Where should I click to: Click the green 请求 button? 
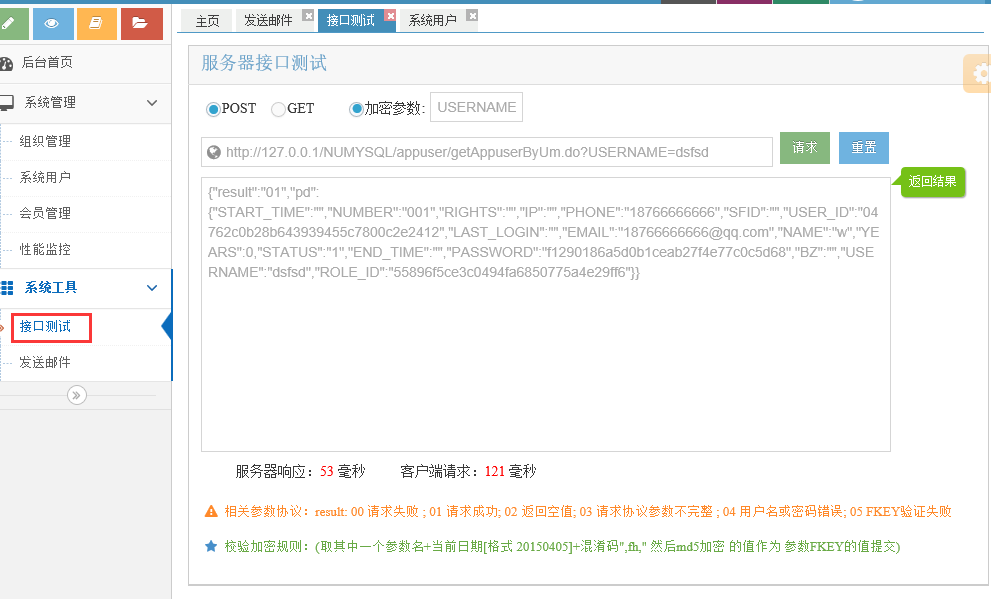point(805,148)
